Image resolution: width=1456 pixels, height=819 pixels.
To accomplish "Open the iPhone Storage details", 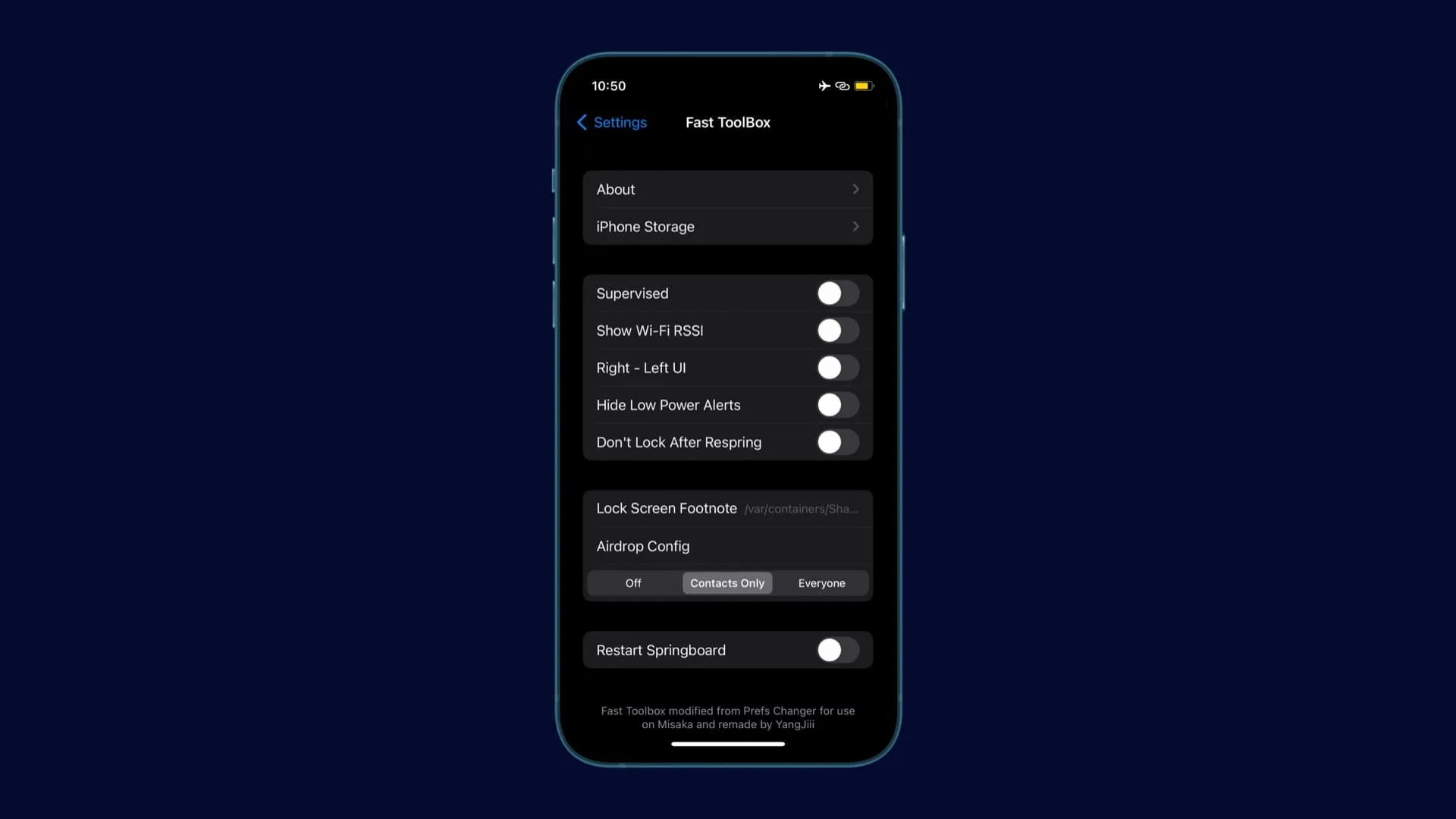I will [727, 226].
